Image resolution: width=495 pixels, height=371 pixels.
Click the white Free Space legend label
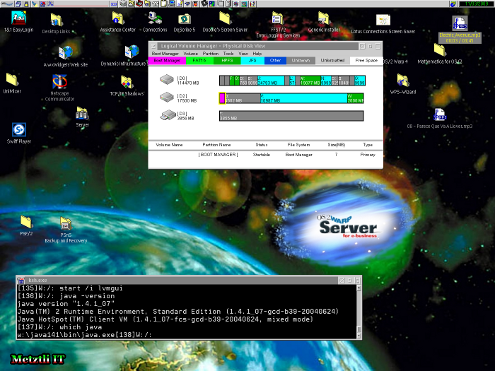[x=366, y=60]
